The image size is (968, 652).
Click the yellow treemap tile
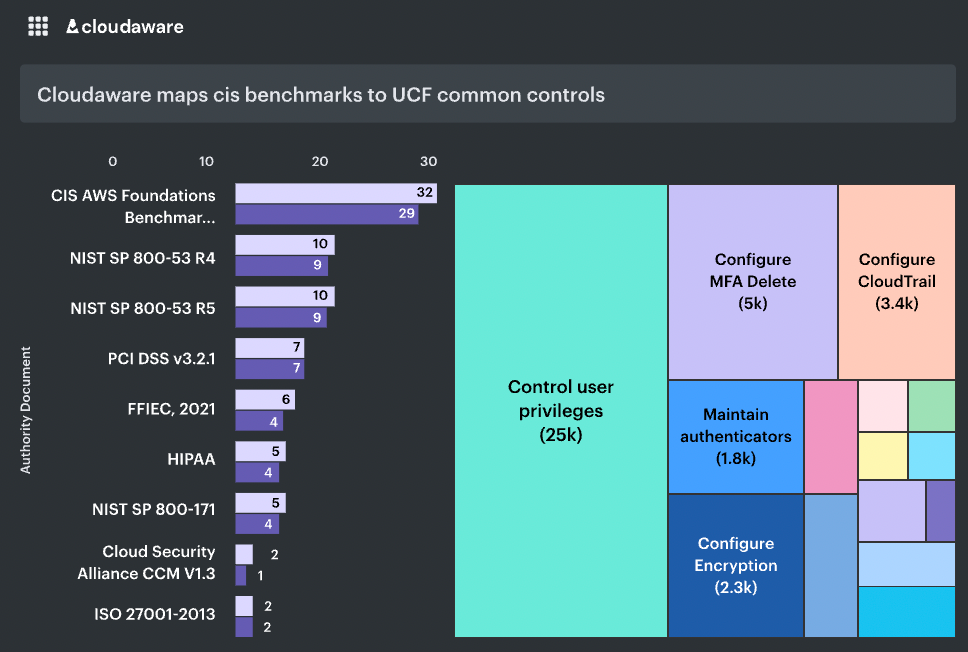[x=883, y=456]
